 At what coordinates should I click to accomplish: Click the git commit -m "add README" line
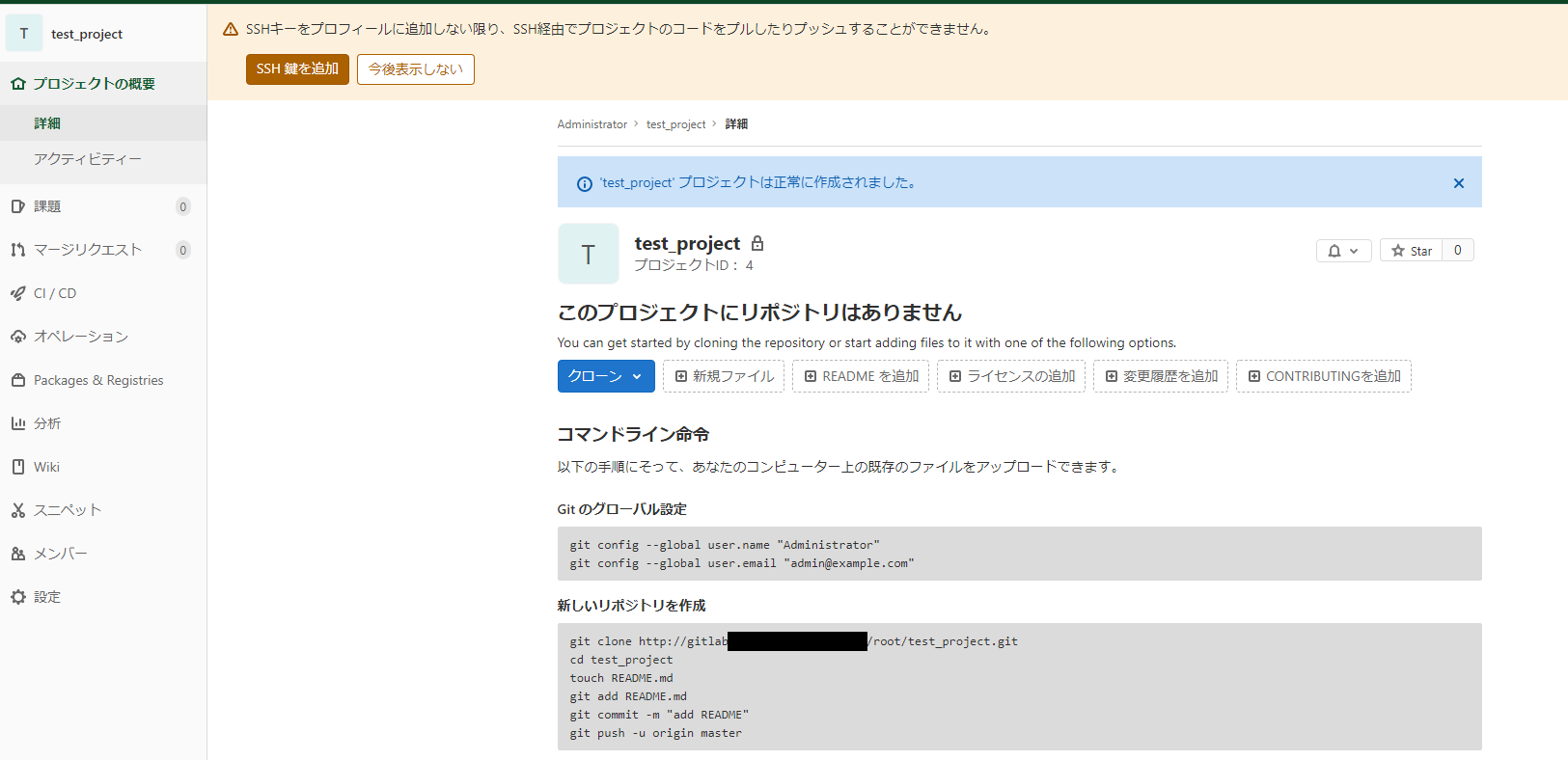coord(659,715)
